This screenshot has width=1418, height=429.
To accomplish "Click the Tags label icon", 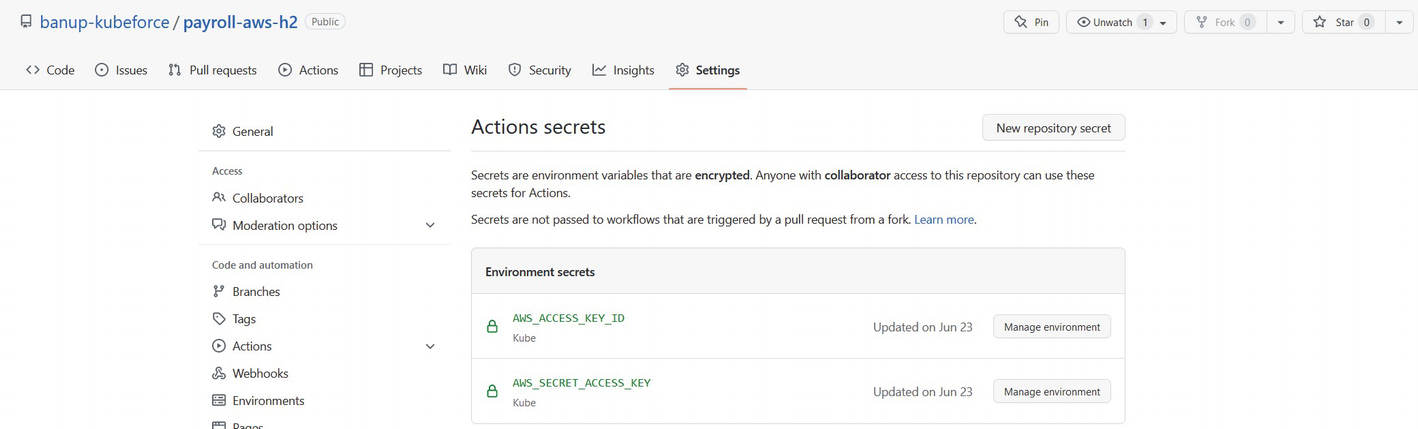I will click(219, 318).
